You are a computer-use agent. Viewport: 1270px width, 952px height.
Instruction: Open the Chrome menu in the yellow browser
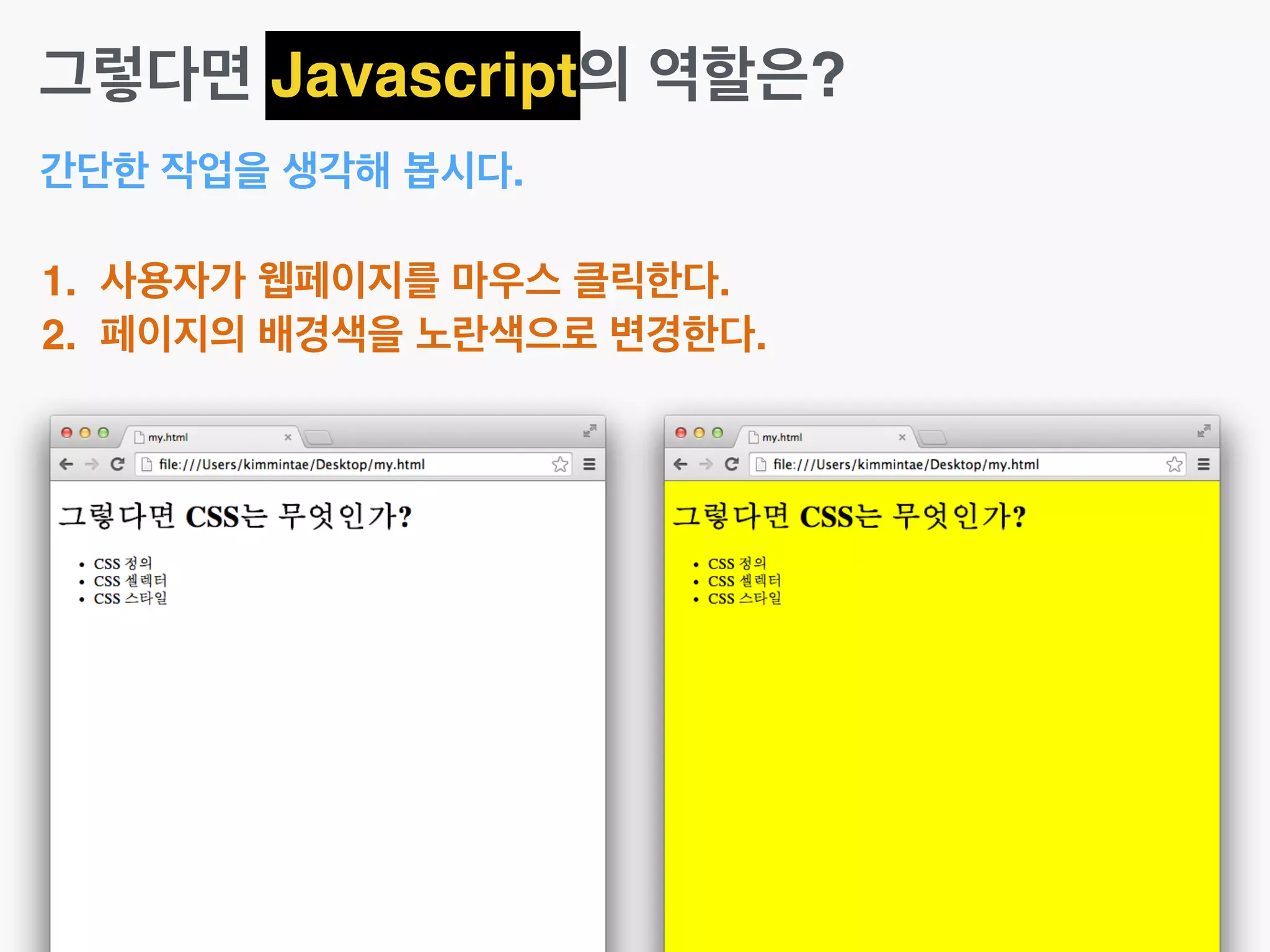coord(1203,464)
